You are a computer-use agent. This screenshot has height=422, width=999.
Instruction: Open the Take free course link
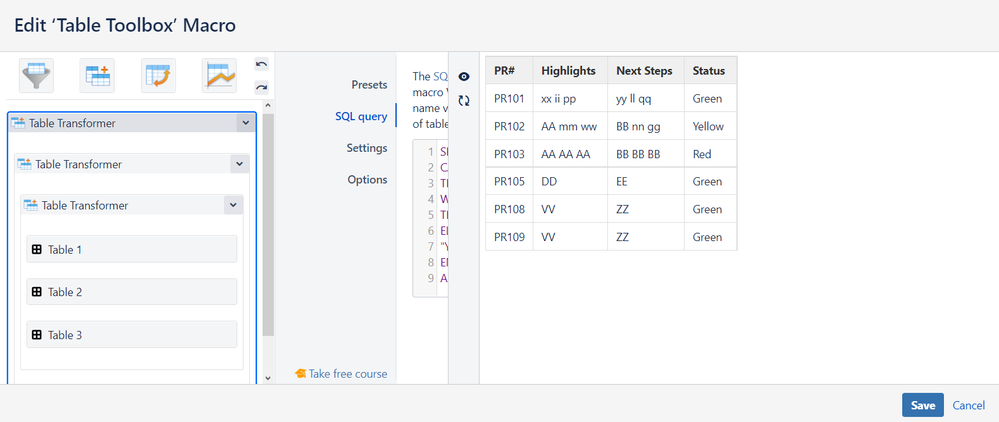tap(341, 374)
